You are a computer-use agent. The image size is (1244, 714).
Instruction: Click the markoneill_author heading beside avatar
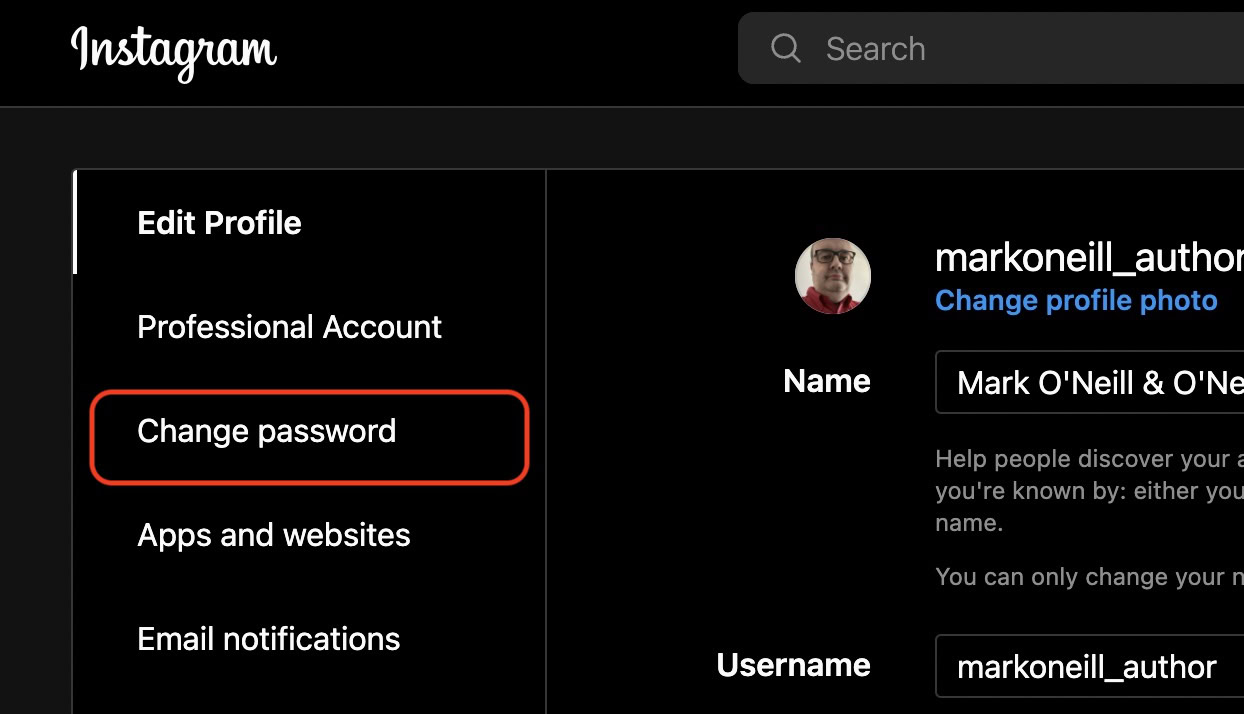1088,258
